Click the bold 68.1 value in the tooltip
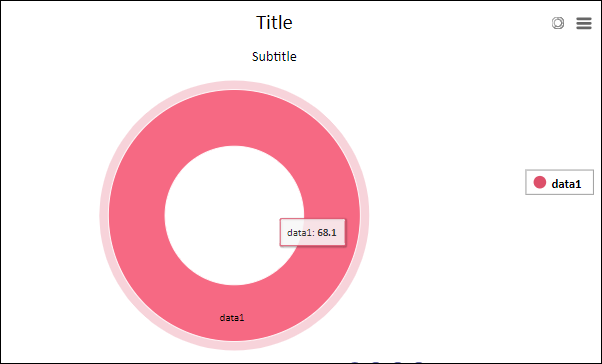The width and height of the screenshot is (602, 364). click(x=327, y=232)
